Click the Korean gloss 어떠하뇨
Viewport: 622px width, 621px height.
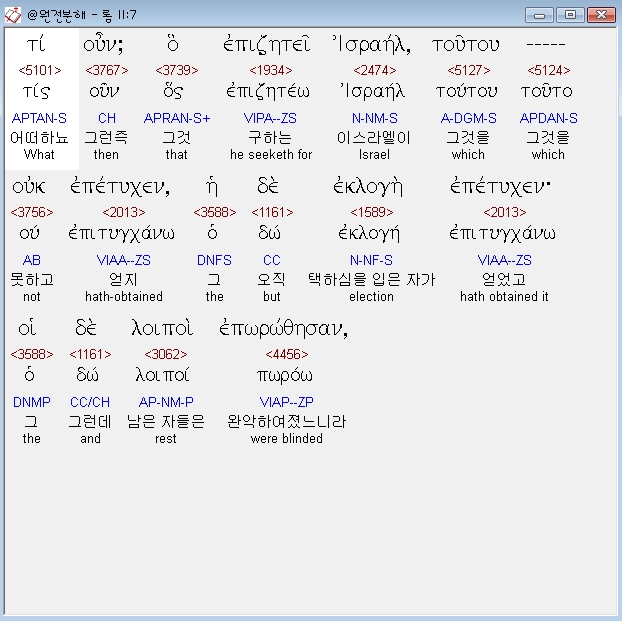(39, 138)
